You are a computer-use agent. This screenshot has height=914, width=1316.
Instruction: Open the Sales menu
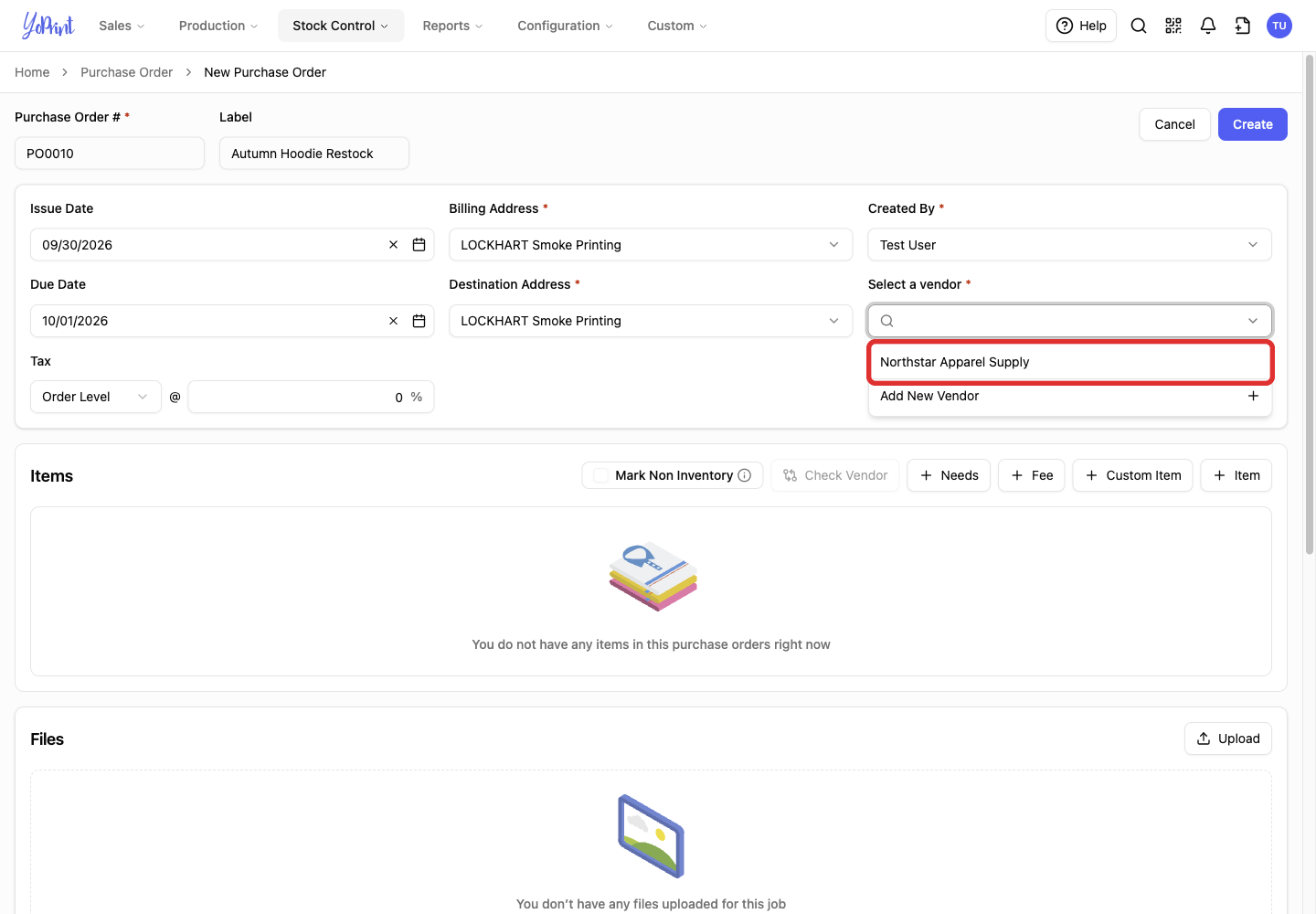tap(122, 26)
